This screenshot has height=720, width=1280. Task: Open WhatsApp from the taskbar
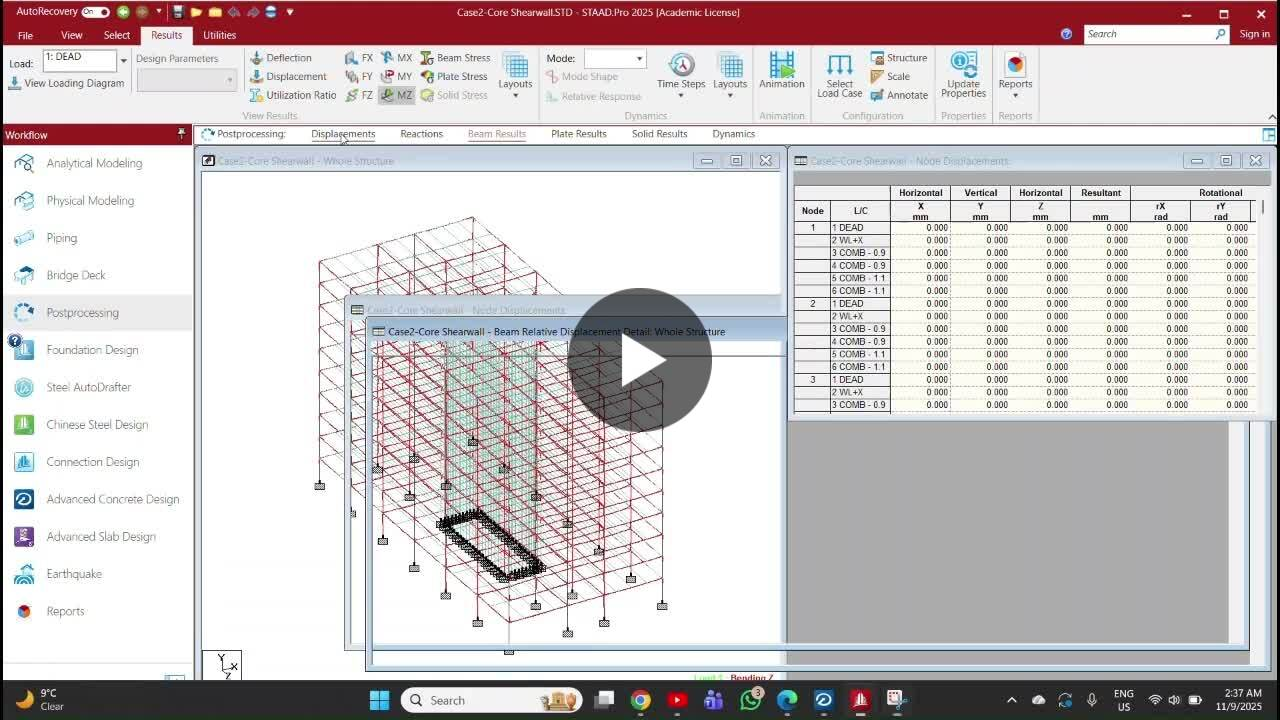(x=750, y=700)
